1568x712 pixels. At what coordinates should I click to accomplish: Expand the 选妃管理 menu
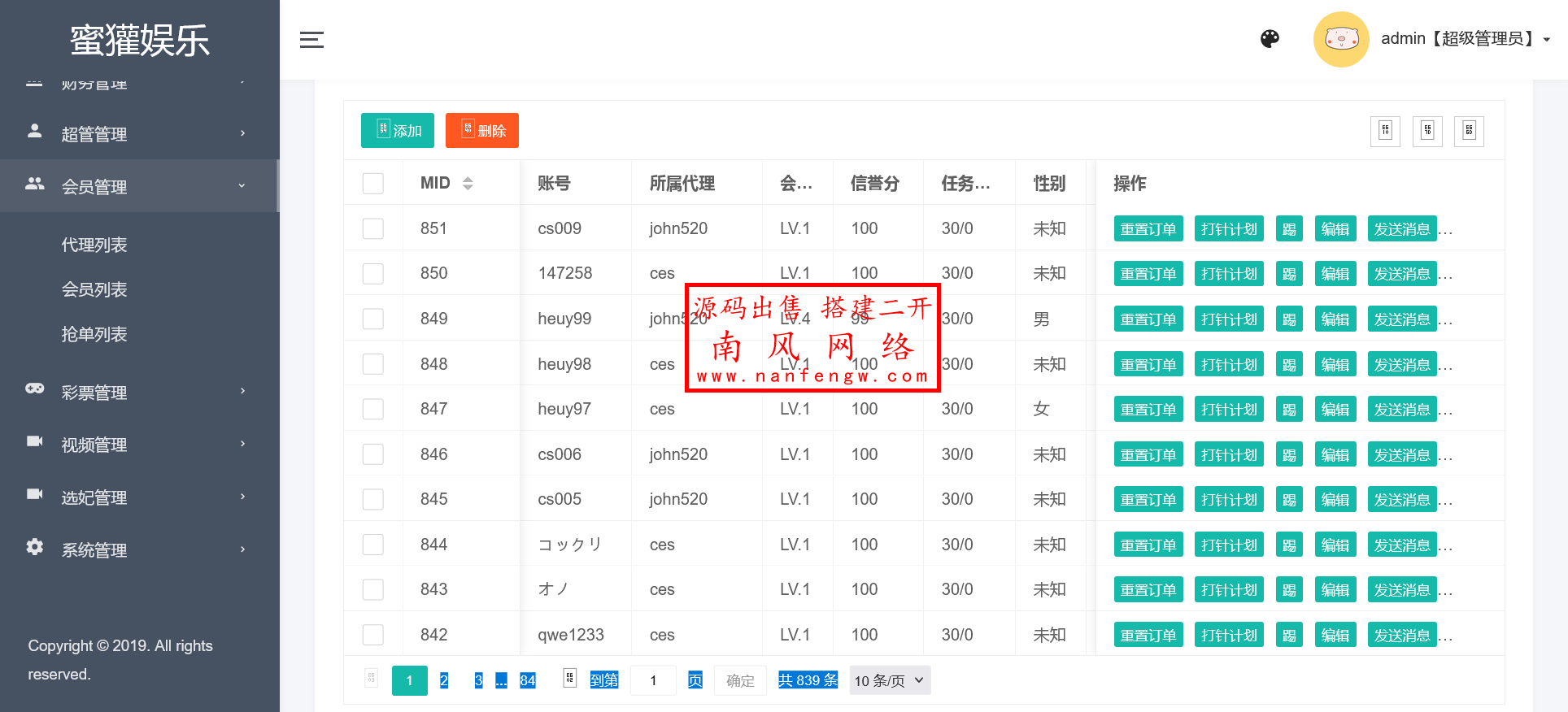pos(140,497)
